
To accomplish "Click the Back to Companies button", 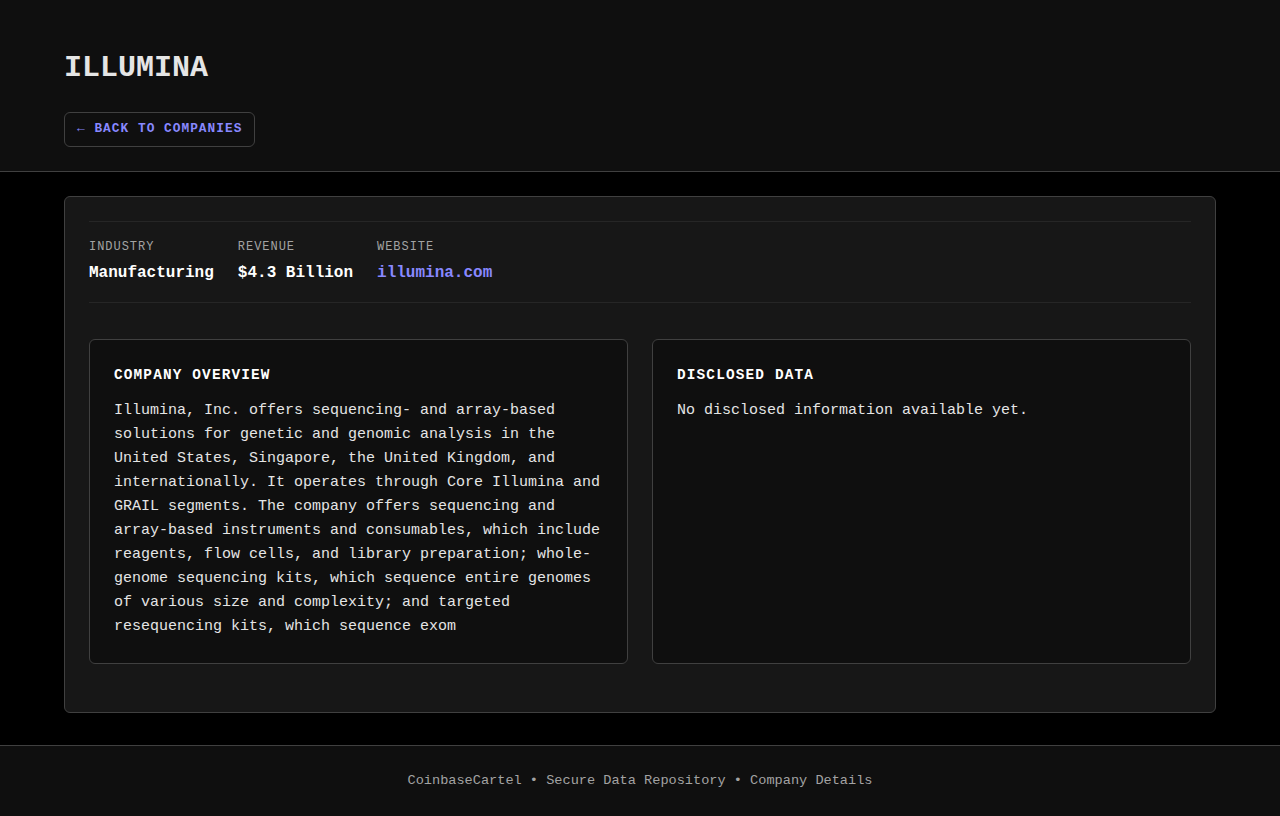I will [x=159, y=129].
